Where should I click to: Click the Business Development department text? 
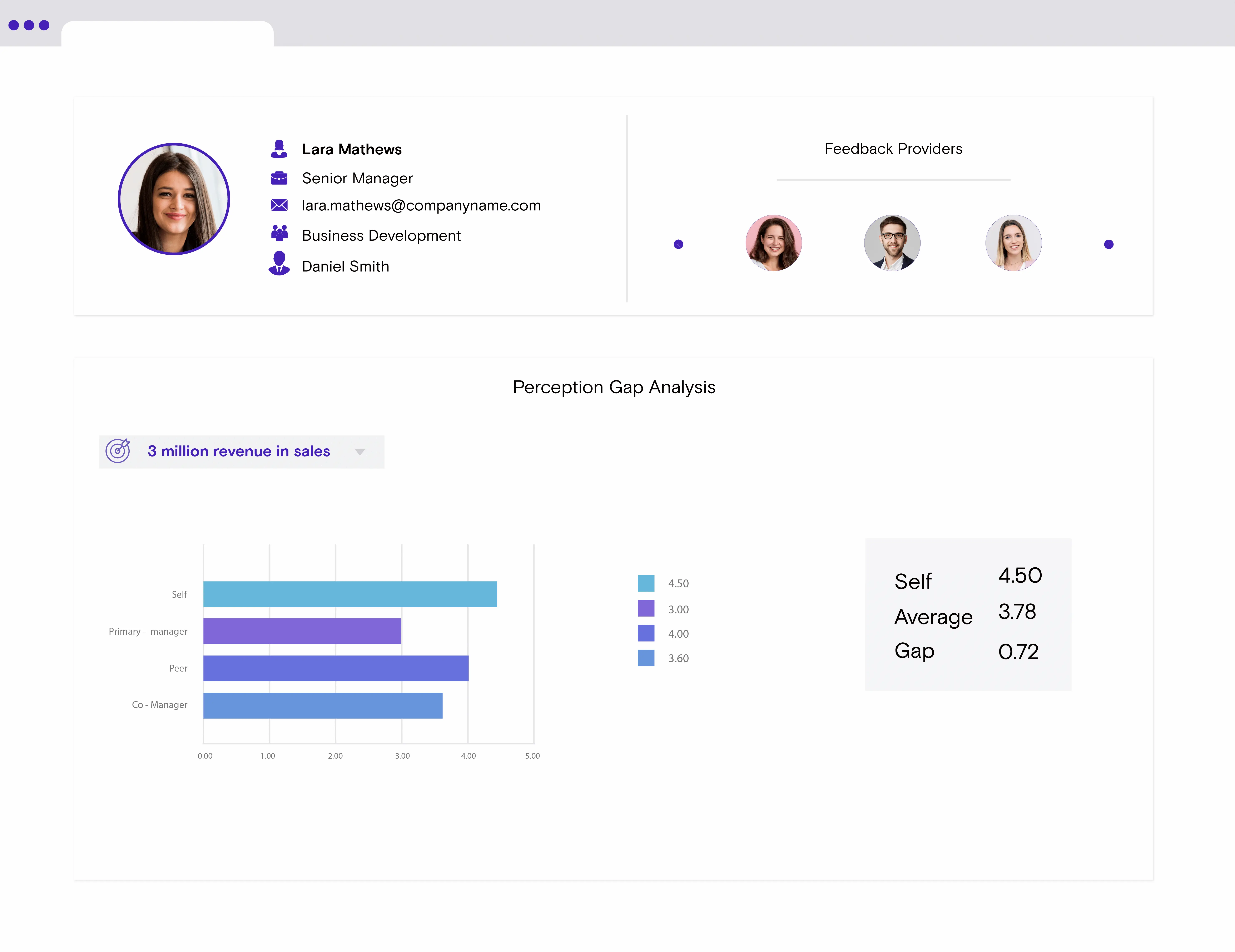[381, 236]
